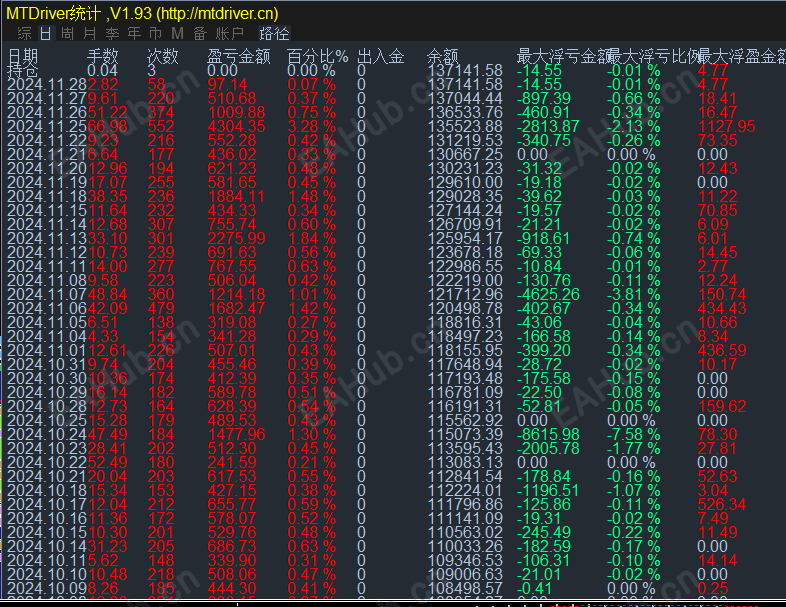Select the 日 (daily) tab
This screenshot has height=607, width=786.
(x=46, y=34)
